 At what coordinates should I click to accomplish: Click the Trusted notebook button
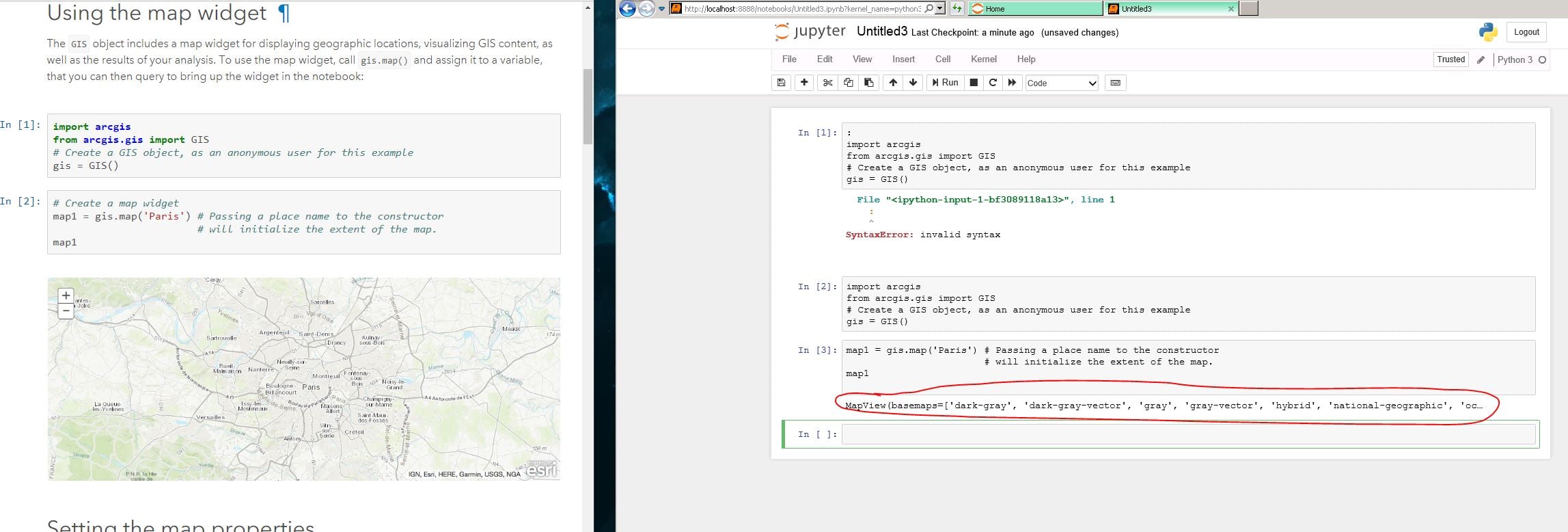[1450, 59]
